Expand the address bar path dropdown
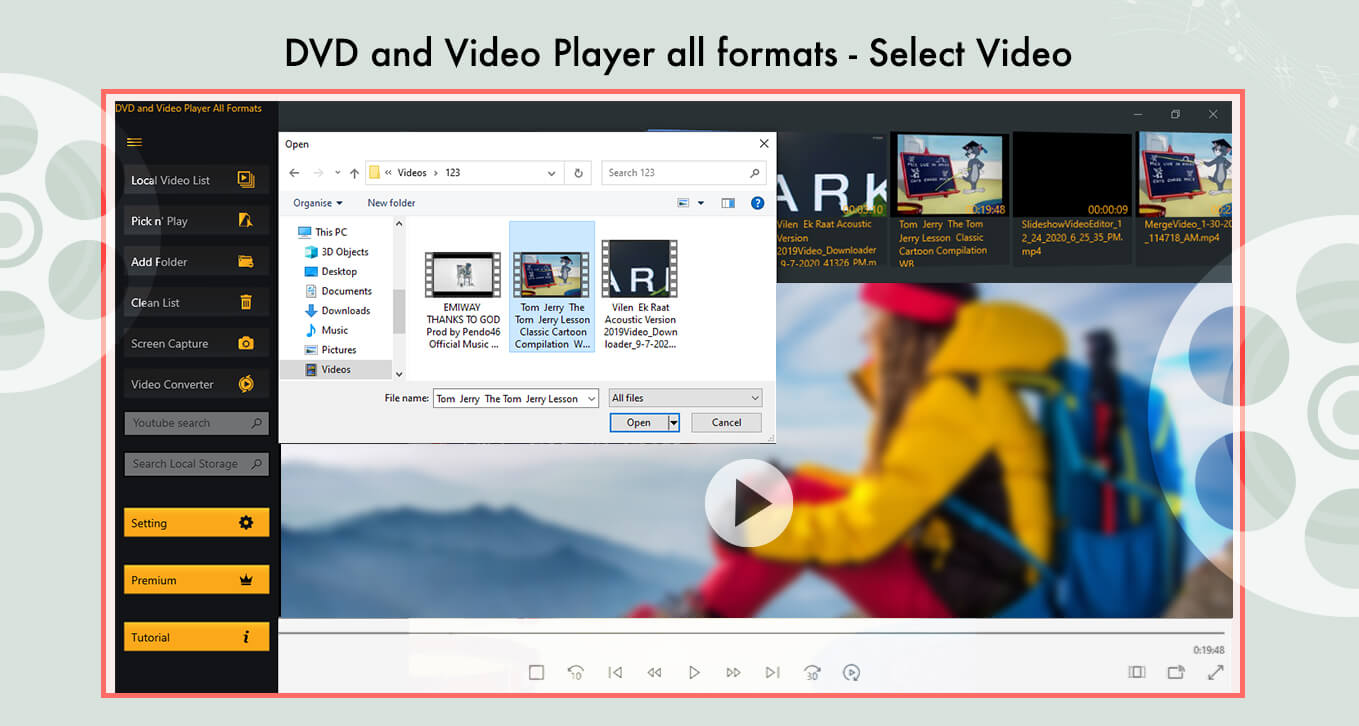The image size is (1359, 726). click(x=551, y=173)
